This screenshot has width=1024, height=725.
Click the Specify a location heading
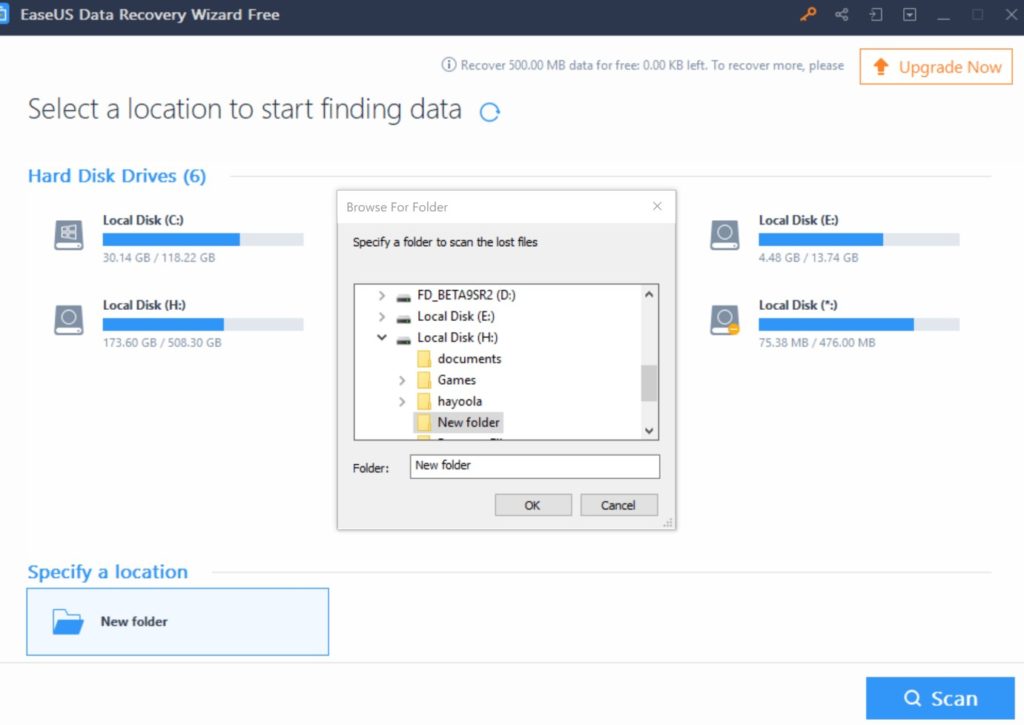pos(108,572)
